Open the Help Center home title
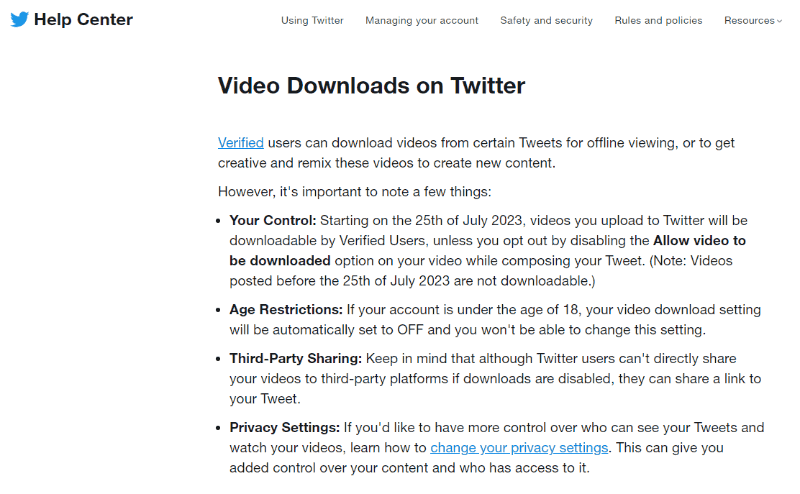This screenshot has width=800, height=494. [x=83, y=19]
